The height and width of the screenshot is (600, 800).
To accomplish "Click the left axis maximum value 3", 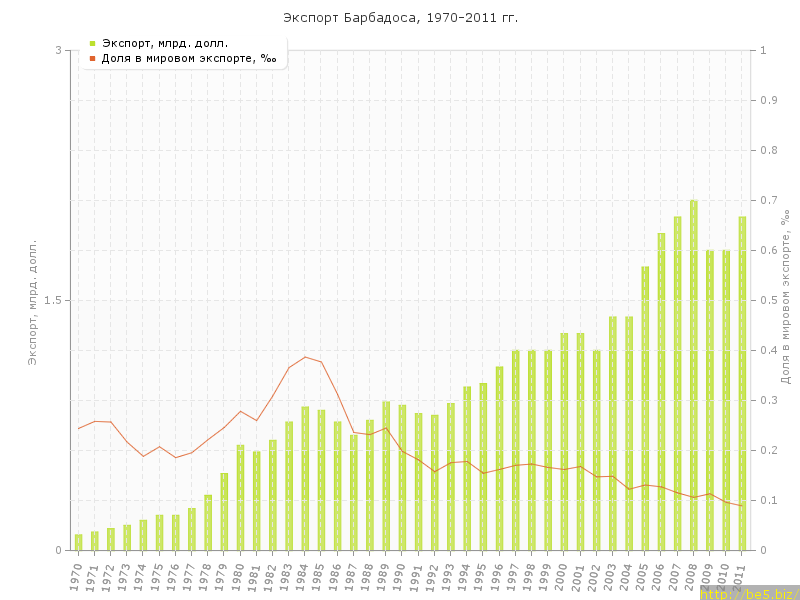I will pyautogui.click(x=58, y=50).
